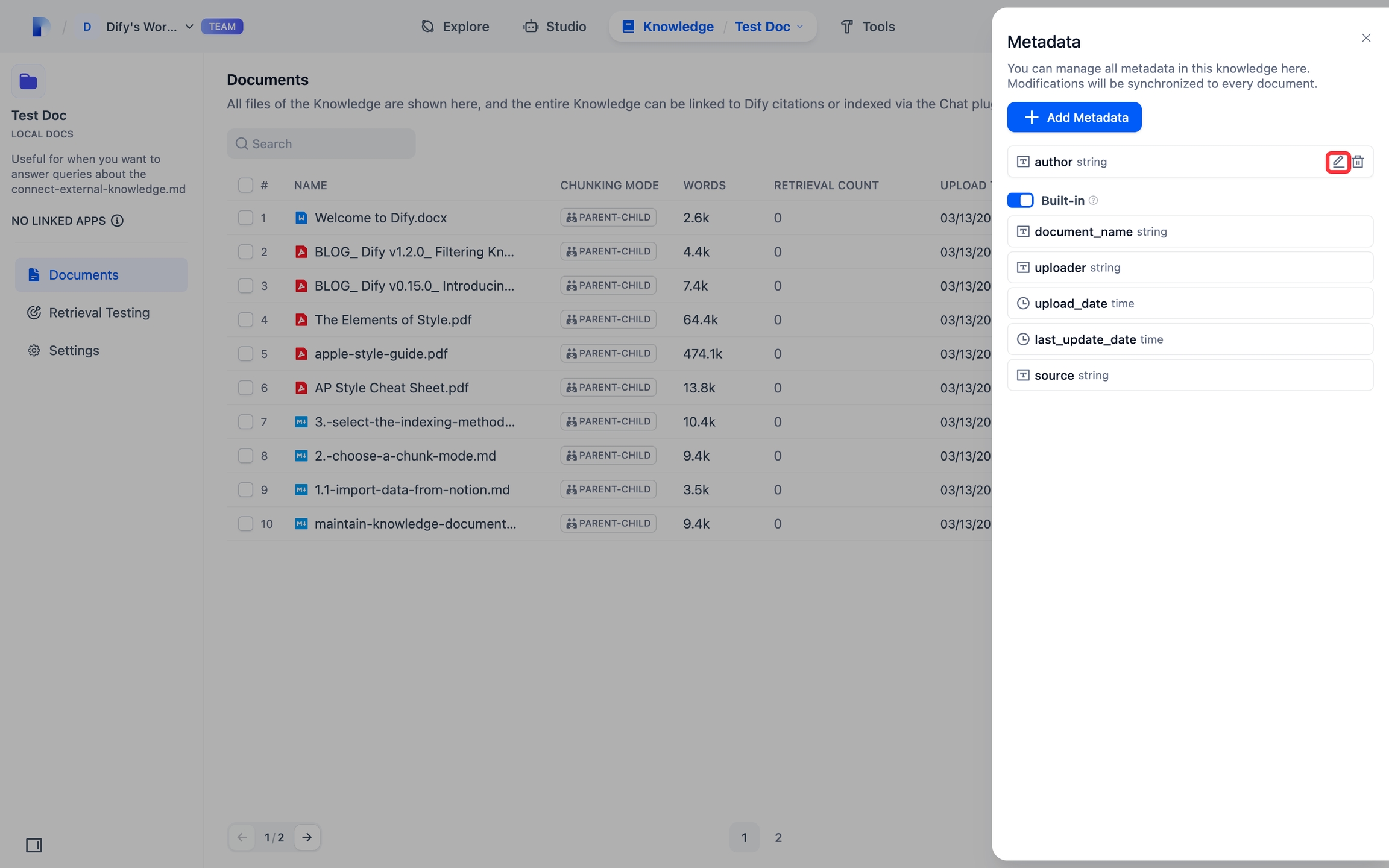
Task: Click the Test Doc folder icon
Action: (x=28, y=81)
